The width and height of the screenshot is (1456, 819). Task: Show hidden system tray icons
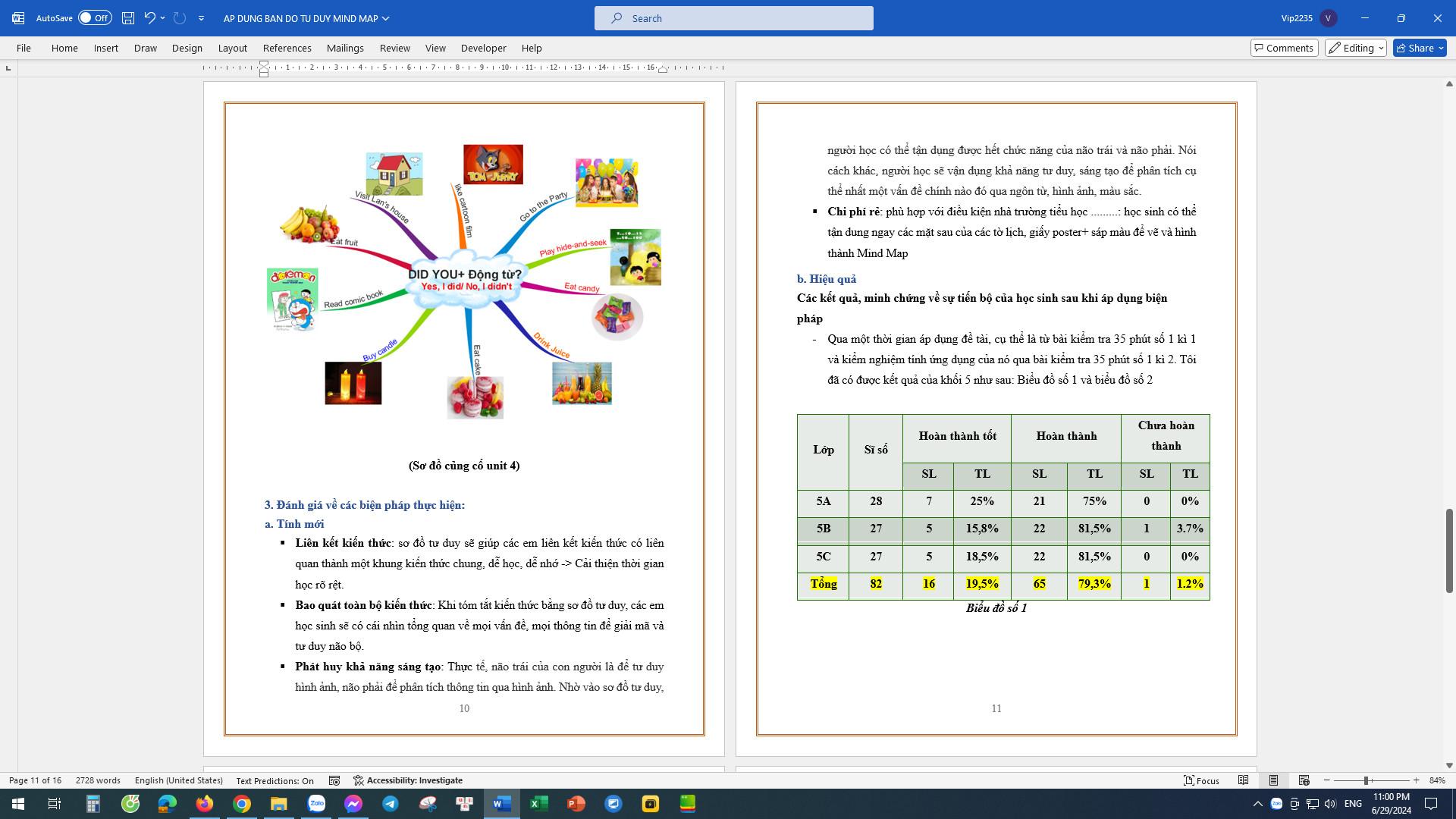point(1257,804)
